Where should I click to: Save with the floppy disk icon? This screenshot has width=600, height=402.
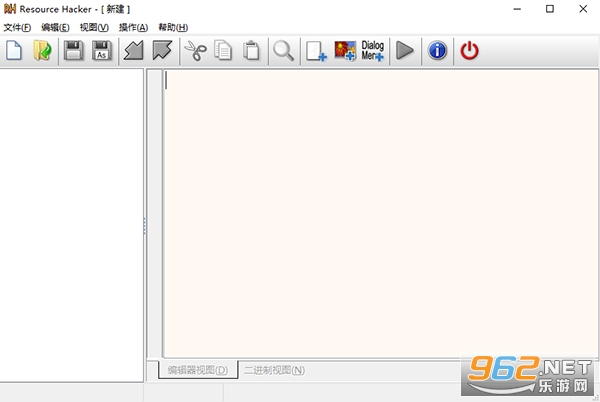point(73,50)
